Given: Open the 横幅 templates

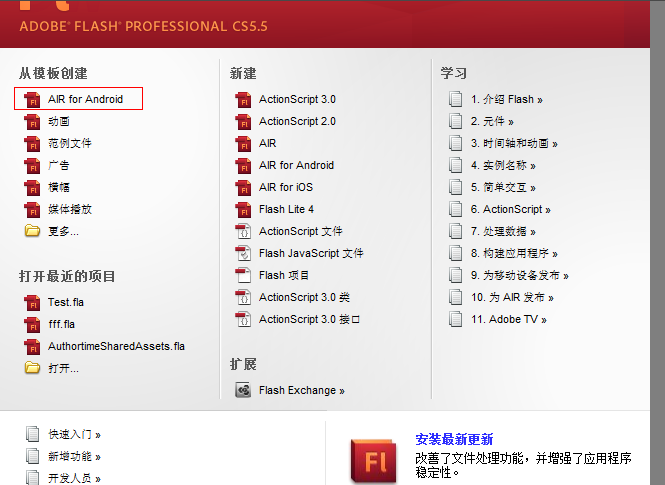Looking at the screenshot, I should [x=59, y=187].
